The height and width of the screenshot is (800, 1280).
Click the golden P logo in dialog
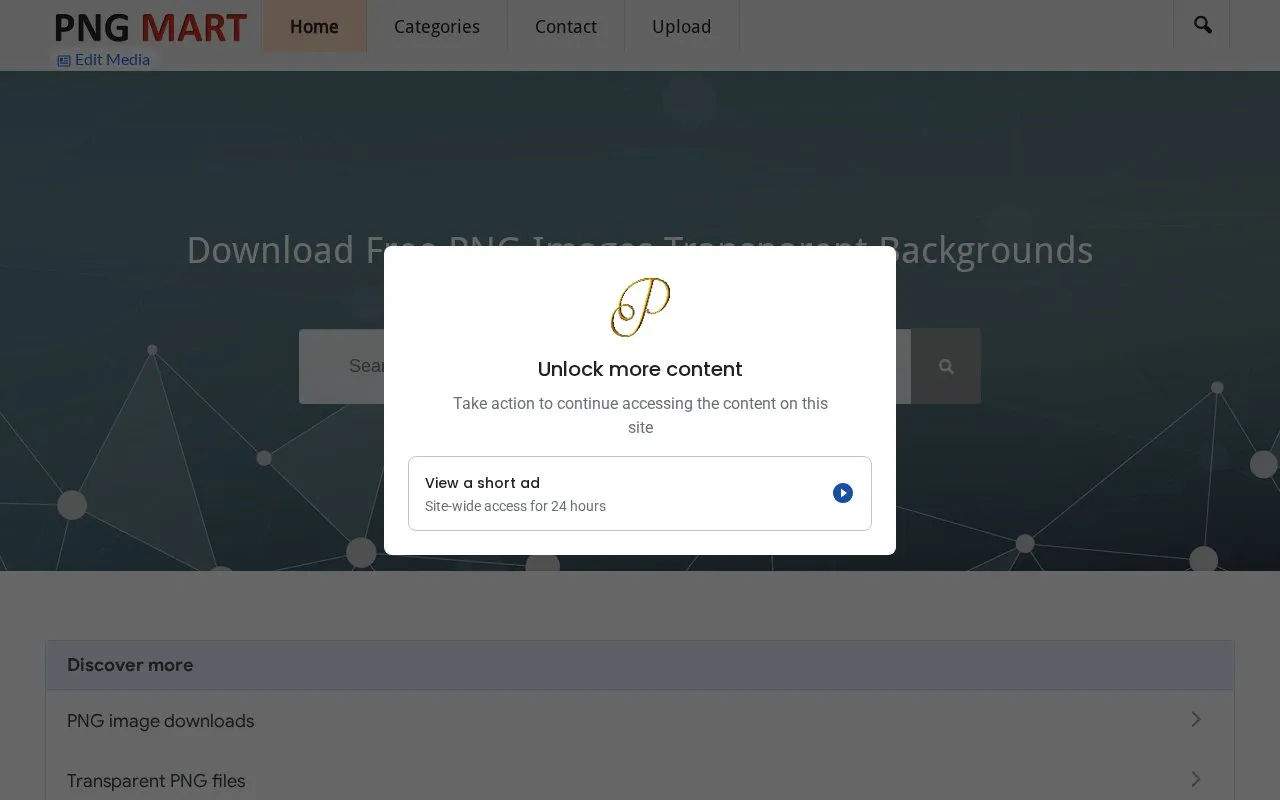[640, 307]
